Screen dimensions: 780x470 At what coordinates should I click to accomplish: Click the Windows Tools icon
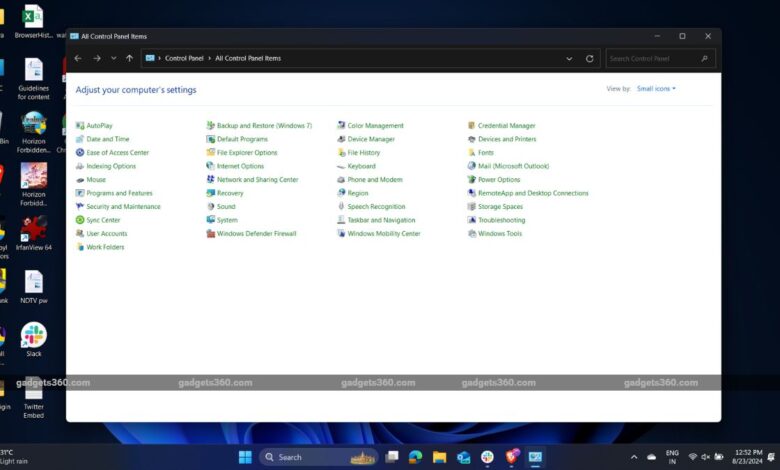coord(472,233)
